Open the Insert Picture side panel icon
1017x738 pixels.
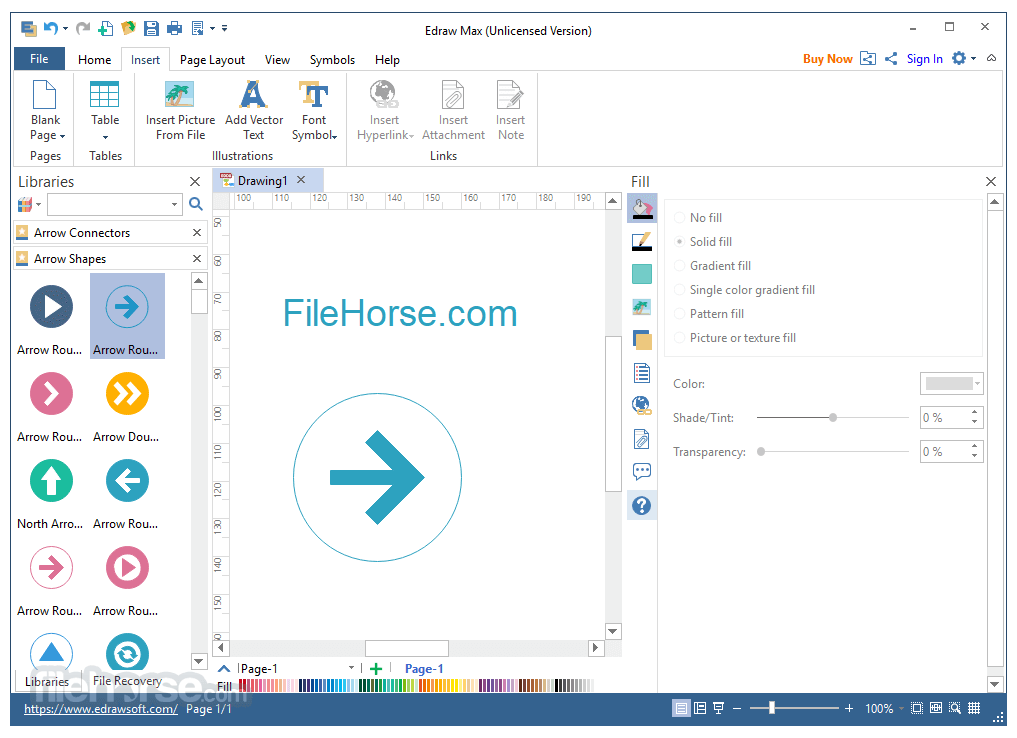641,307
